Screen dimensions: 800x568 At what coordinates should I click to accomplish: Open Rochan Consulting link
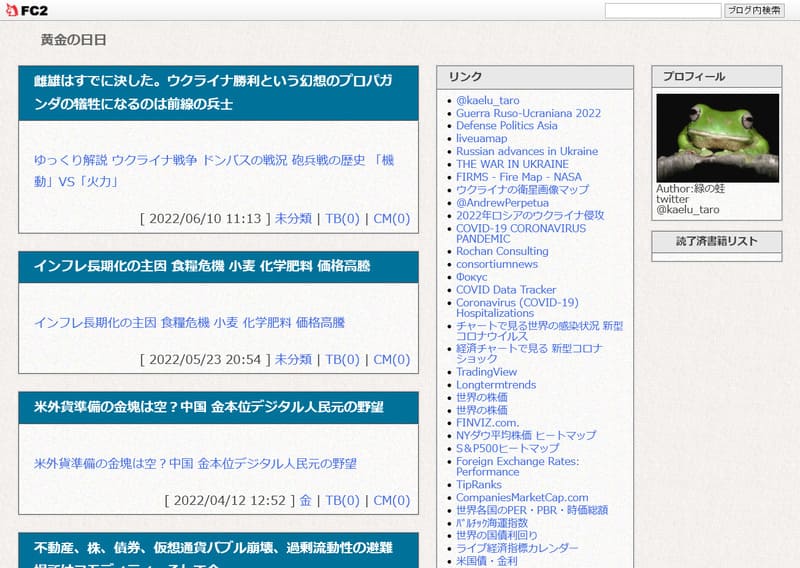click(502, 251)
